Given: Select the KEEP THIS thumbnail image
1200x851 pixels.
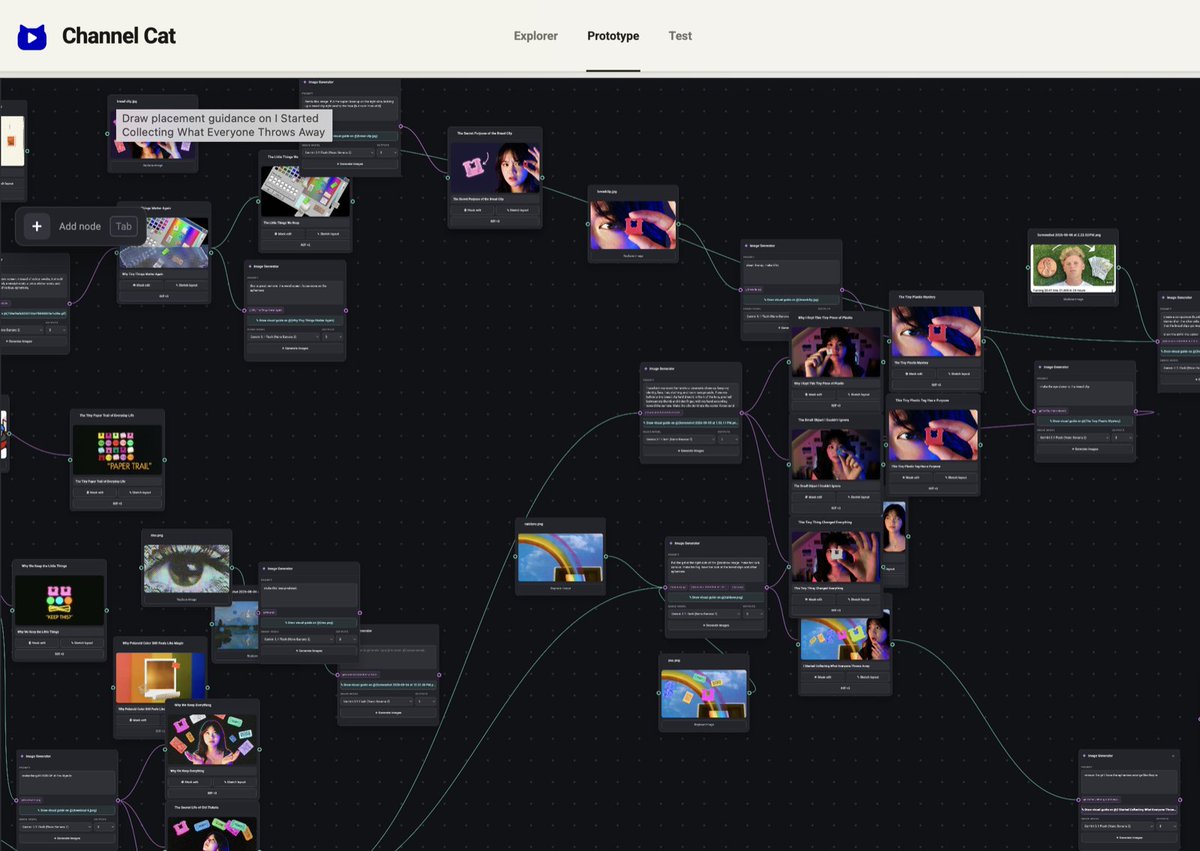Looking at the screenshot, I should point(61,600).
